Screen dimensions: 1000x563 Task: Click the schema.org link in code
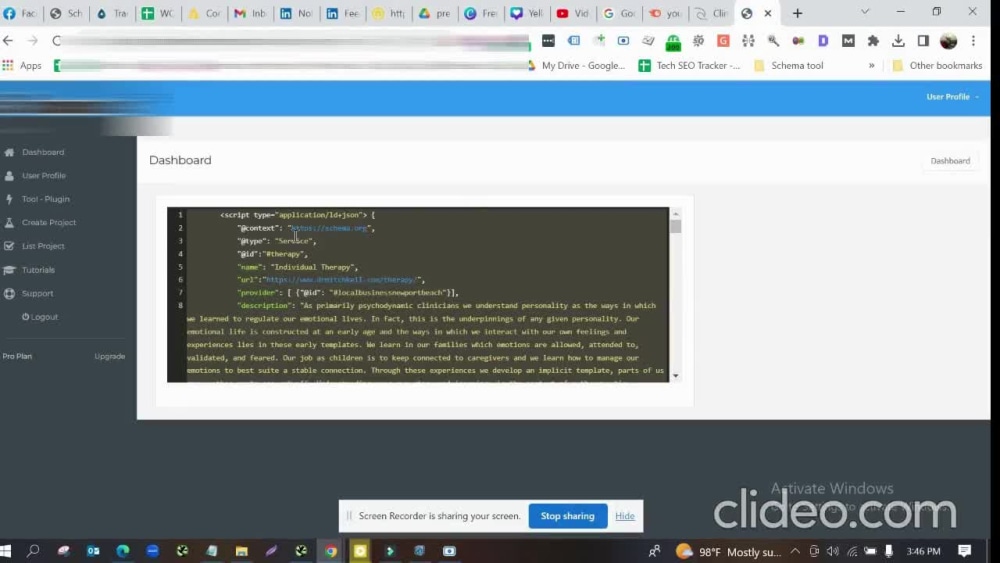coord(329,228)
